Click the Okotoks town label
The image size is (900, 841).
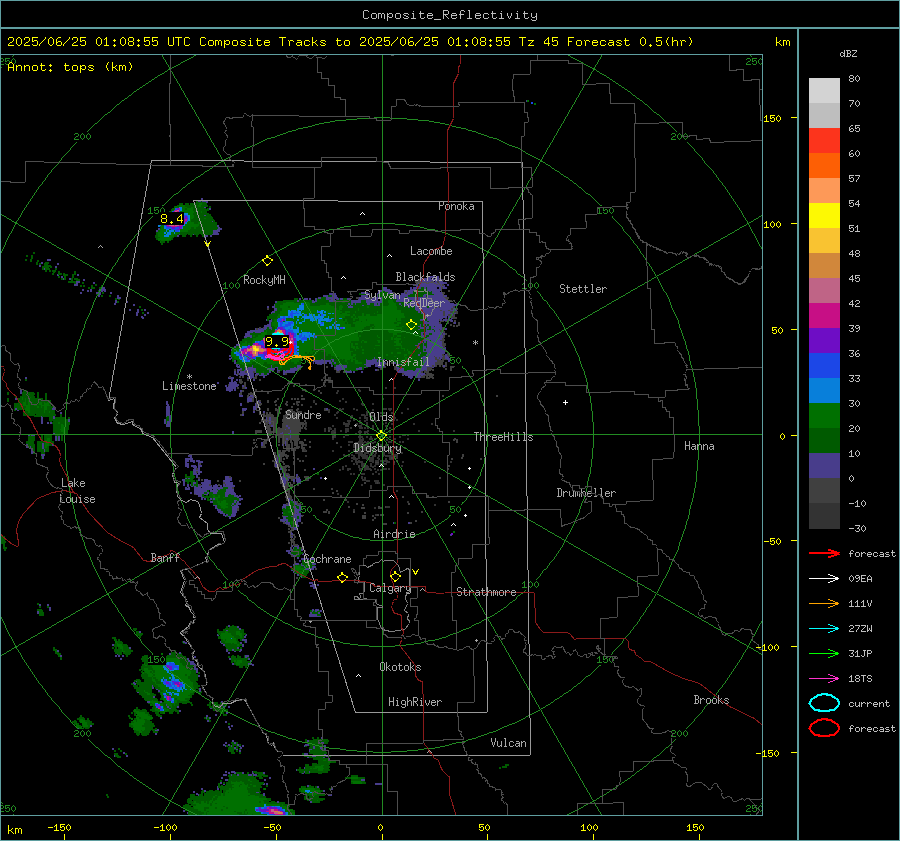400,667
